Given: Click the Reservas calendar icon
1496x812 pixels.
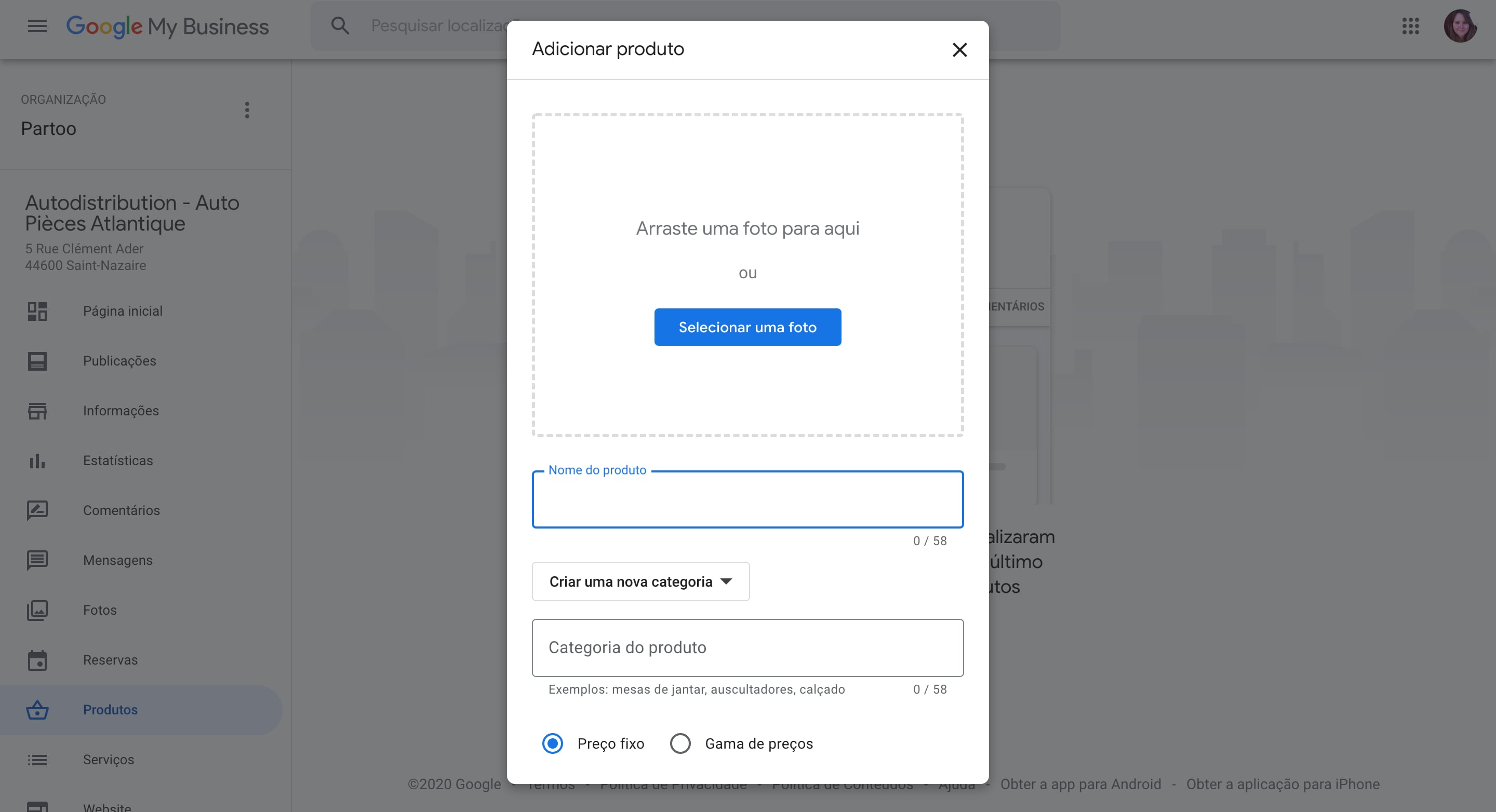Looking at the screenshot, I should (x=37, y=660).
